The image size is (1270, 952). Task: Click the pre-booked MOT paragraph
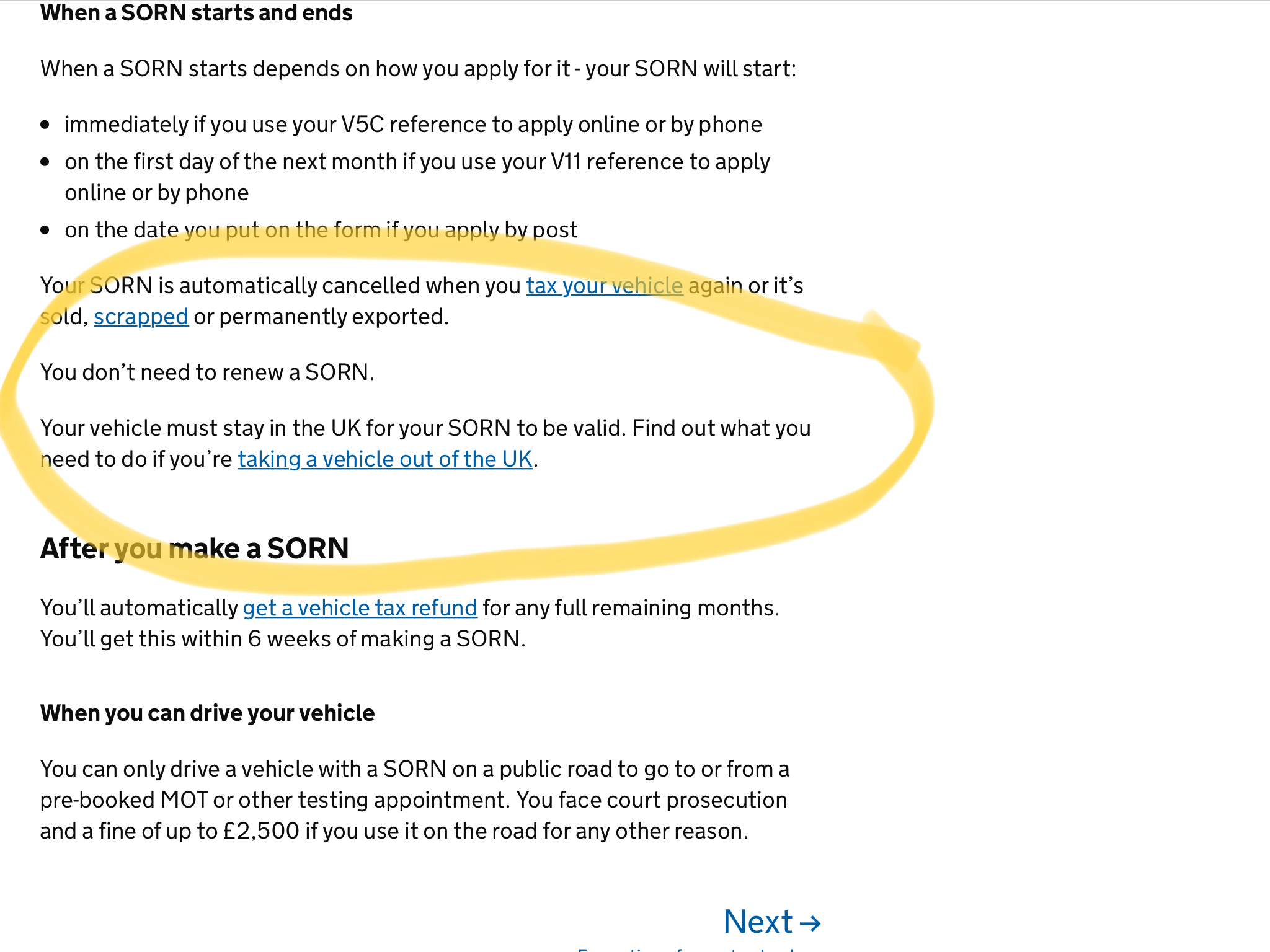coord(413,800)
